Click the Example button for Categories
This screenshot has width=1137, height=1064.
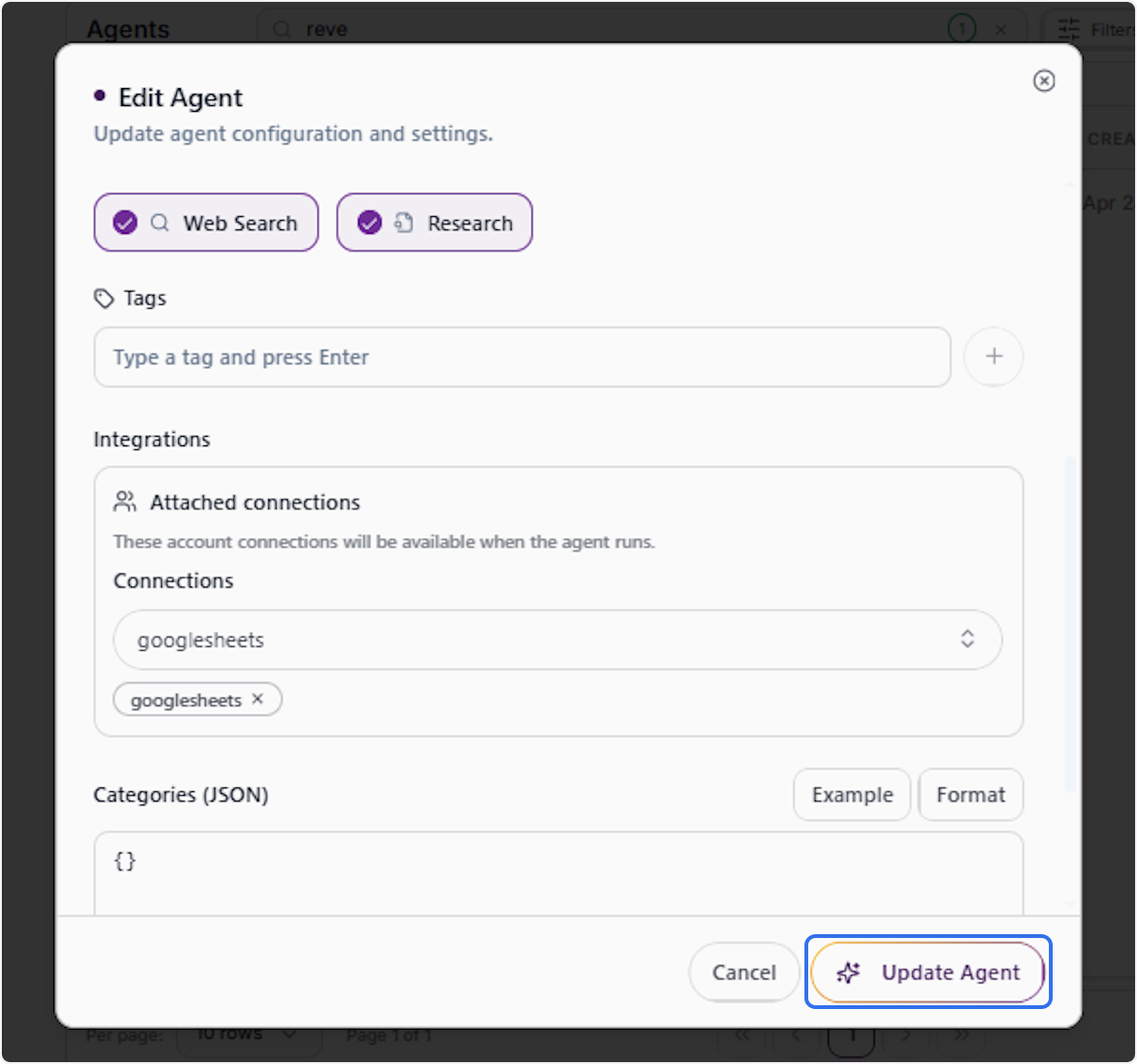[852, 795]
